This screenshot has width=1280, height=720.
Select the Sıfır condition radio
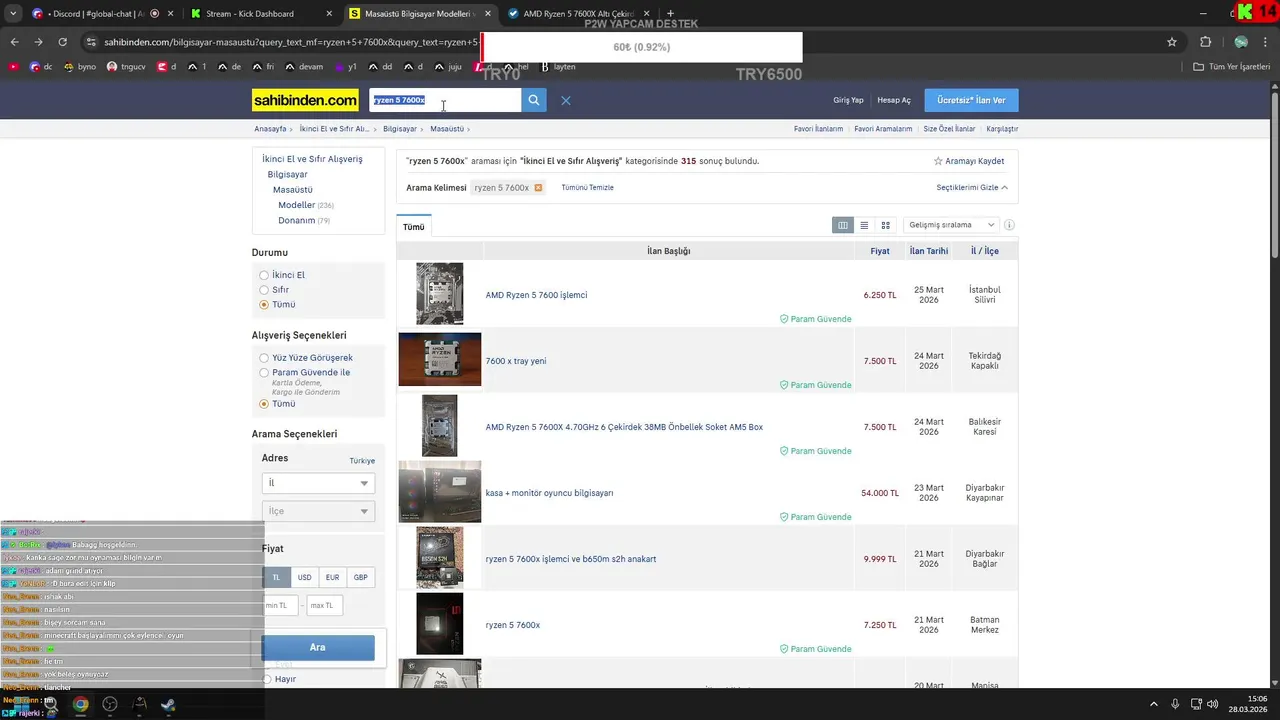(x=264, y=290)
